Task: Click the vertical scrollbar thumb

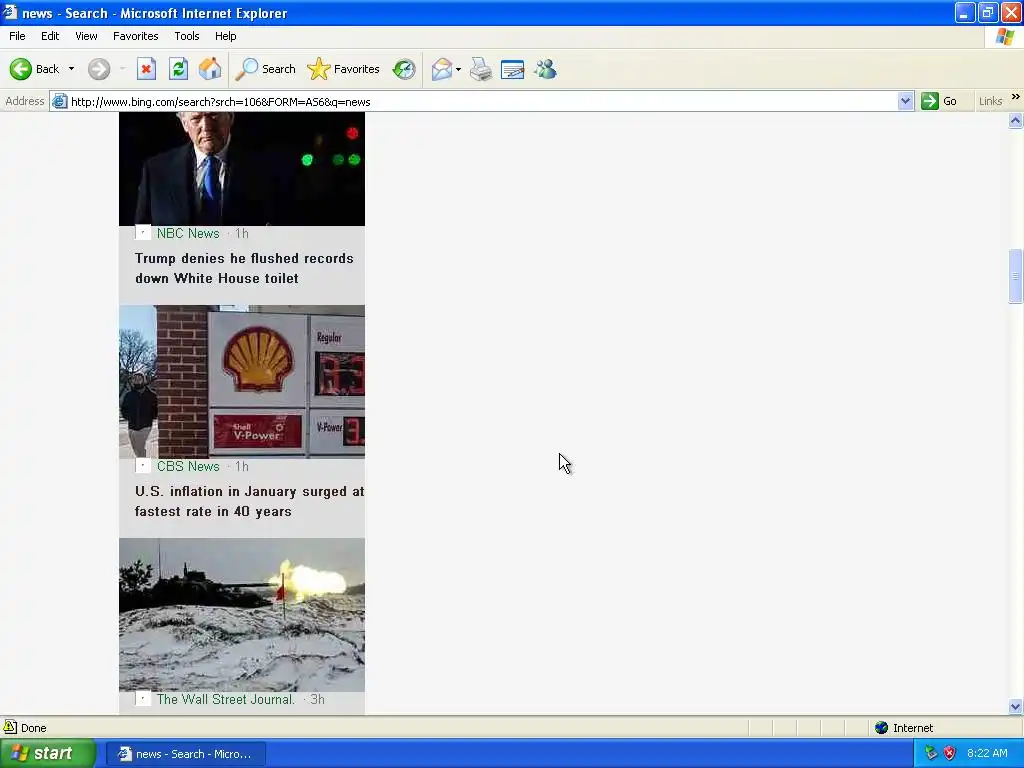Action: 1016,276
